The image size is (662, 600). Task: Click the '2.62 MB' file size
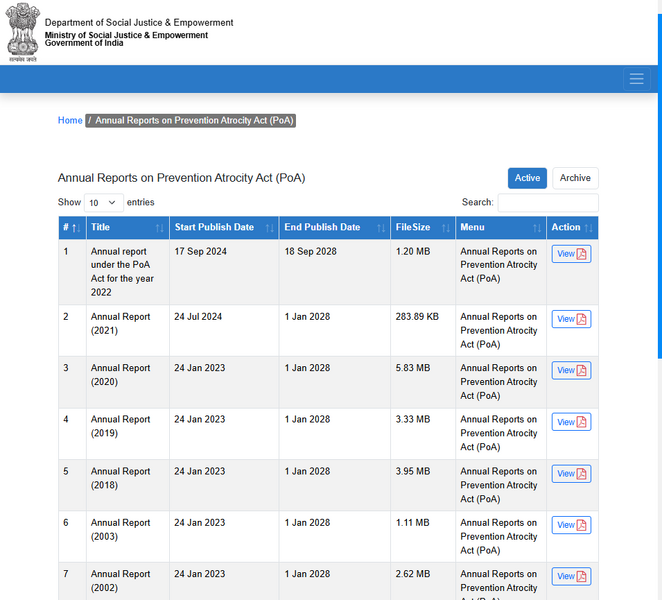pyautogui.click(x=413, y=574)
